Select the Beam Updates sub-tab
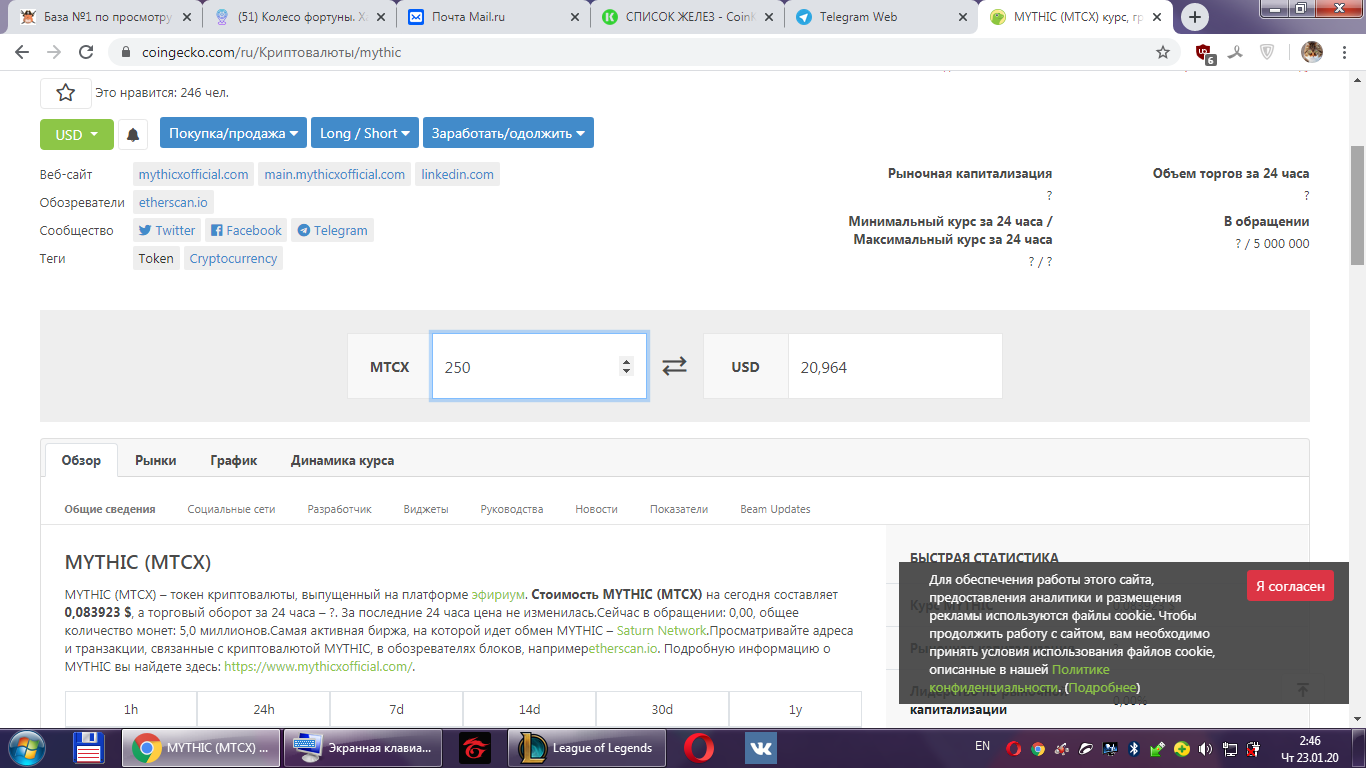Screen dimensions: 1366x768 coord(775,509)
